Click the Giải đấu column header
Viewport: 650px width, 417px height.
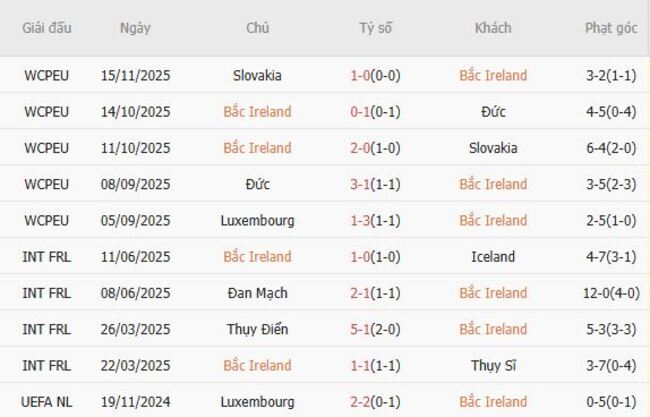[46, 28]
